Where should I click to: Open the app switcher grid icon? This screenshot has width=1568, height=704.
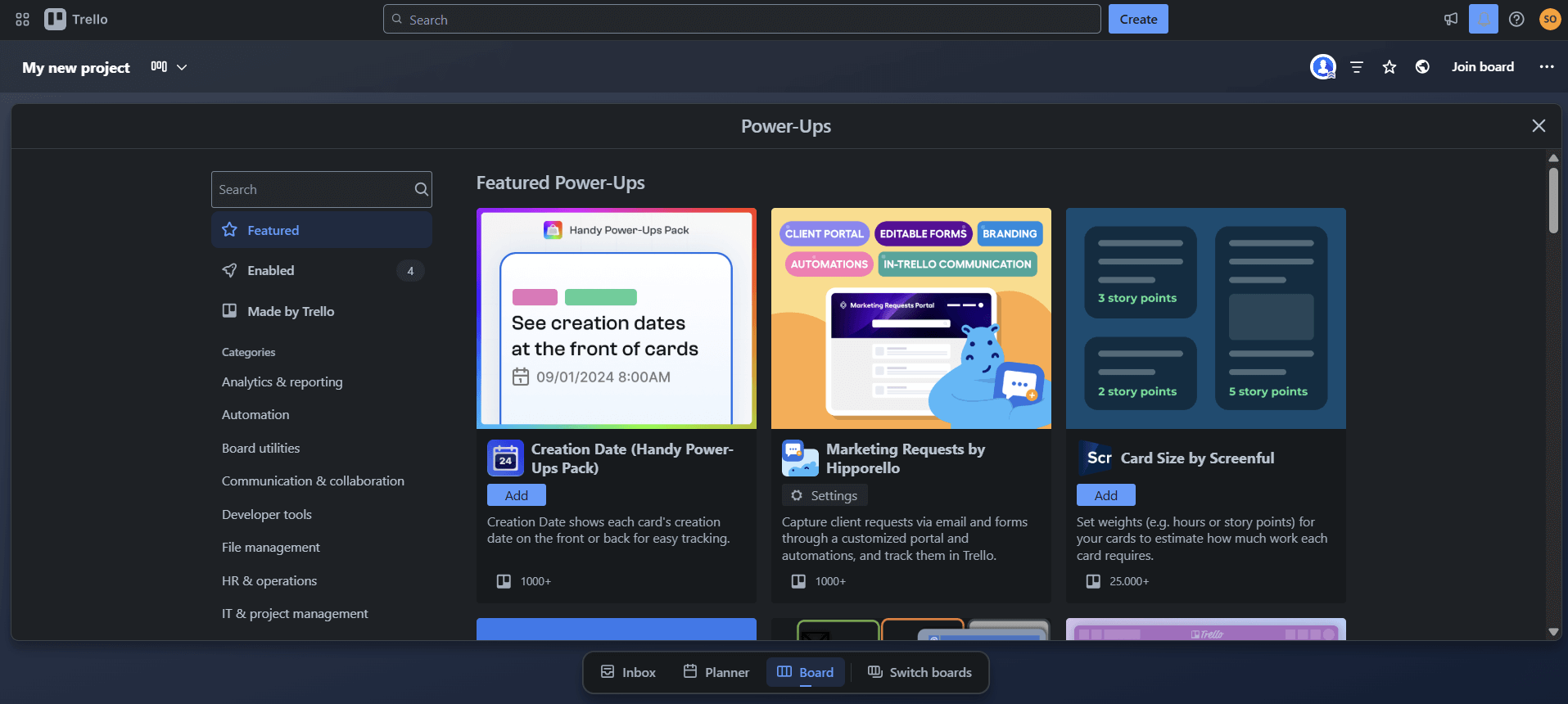pyautogui.click(x=22, y=19)
